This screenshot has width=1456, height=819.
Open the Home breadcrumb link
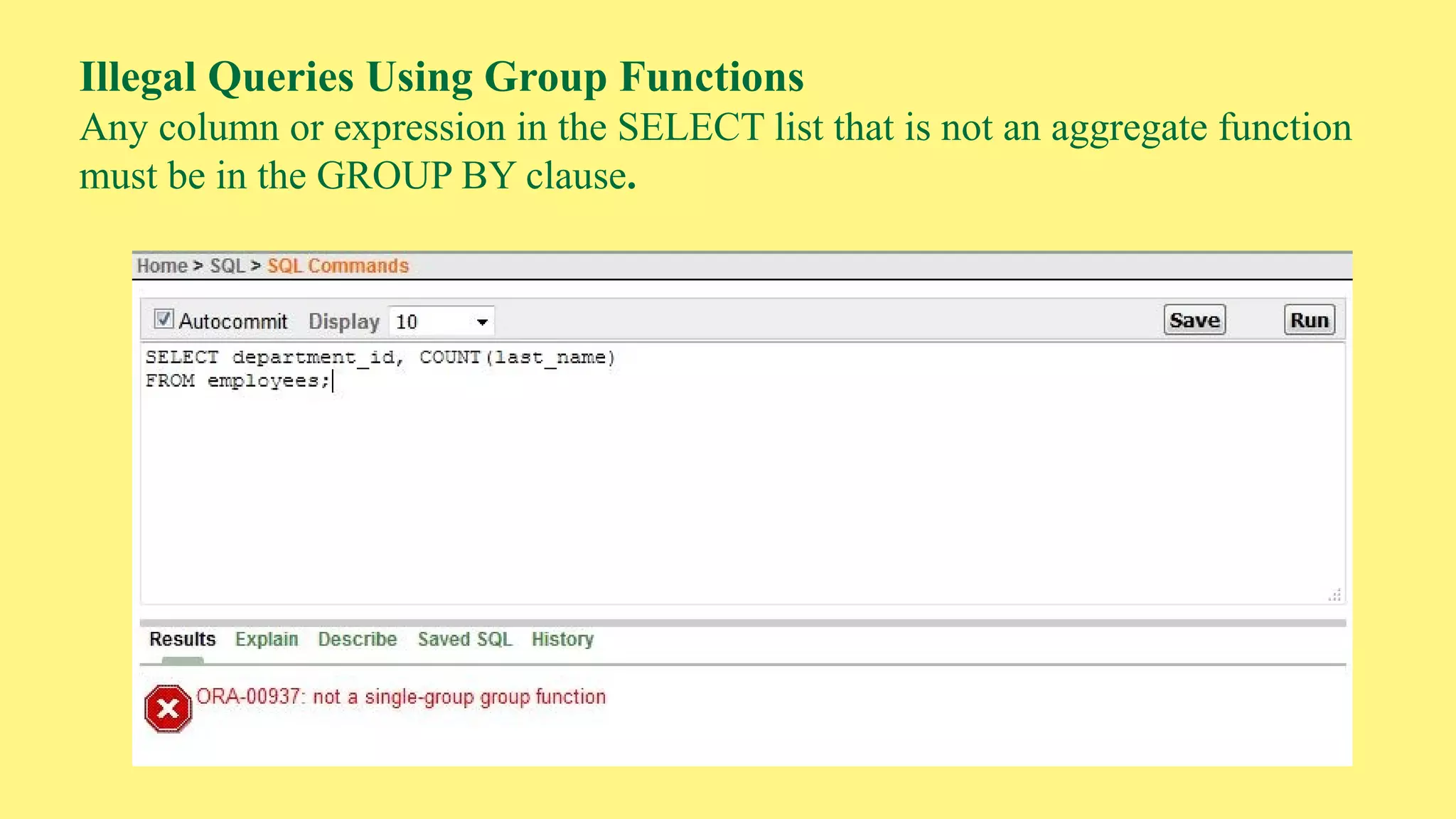point(162,266)
